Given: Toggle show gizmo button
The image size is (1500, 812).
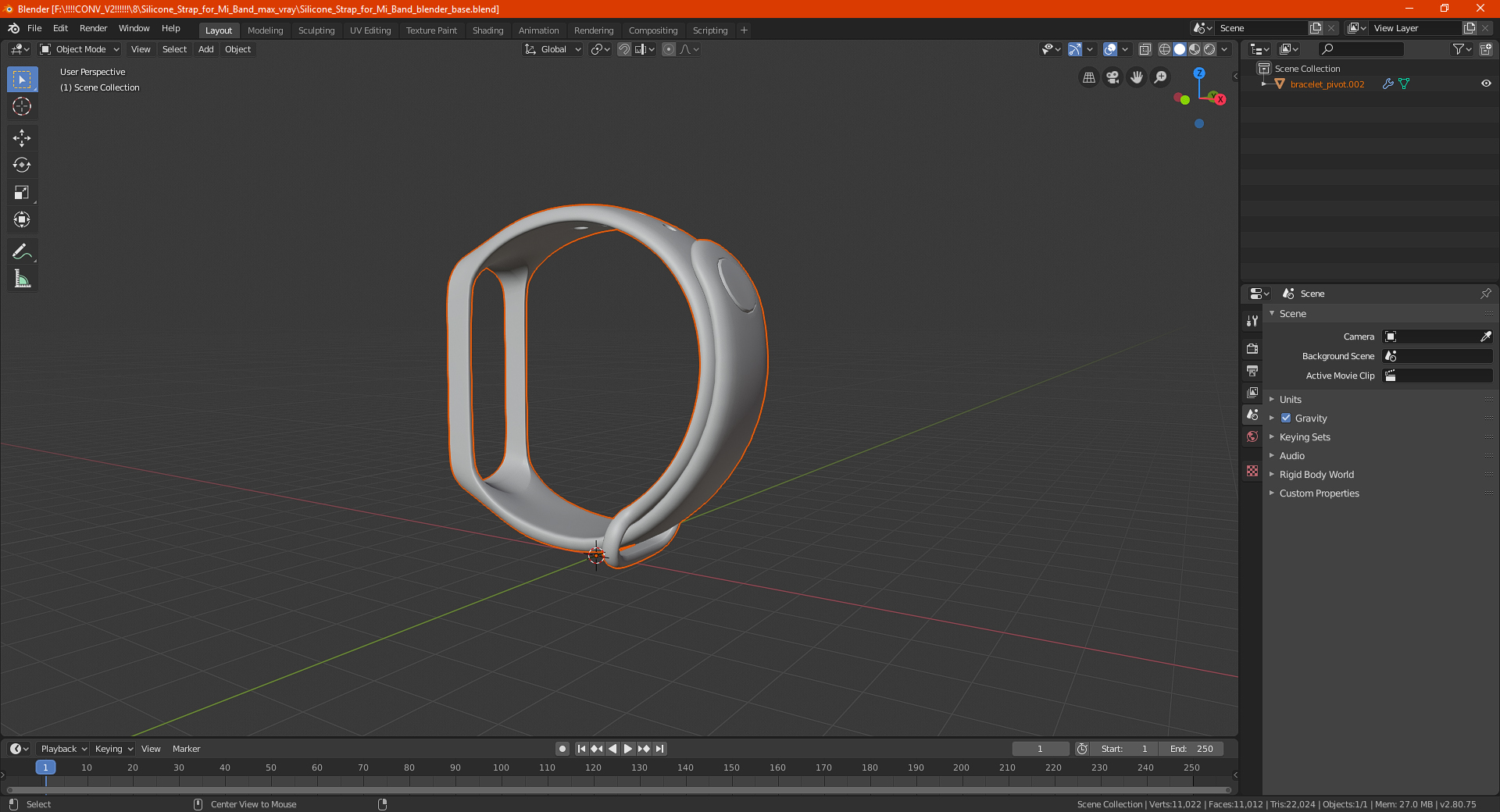Looking at the screenshot, I should pyautogui.click(x=1075, y=49).
